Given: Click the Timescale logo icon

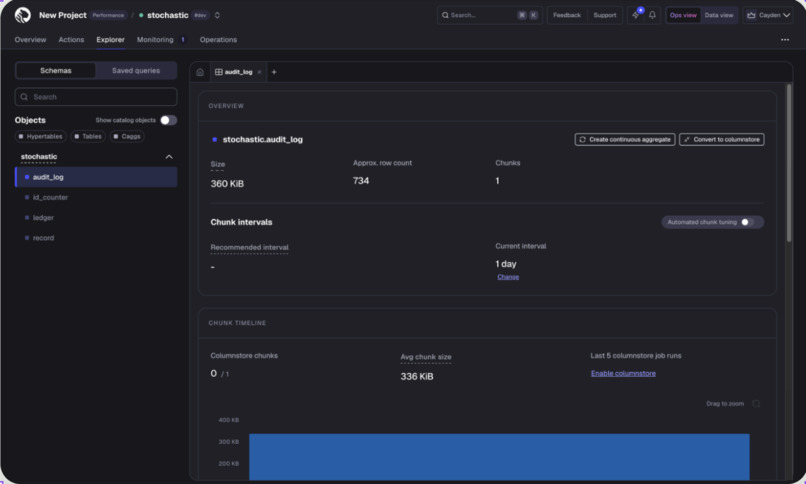Looking at the screenshot, I should pyautogui.click(x=23, y=15).
